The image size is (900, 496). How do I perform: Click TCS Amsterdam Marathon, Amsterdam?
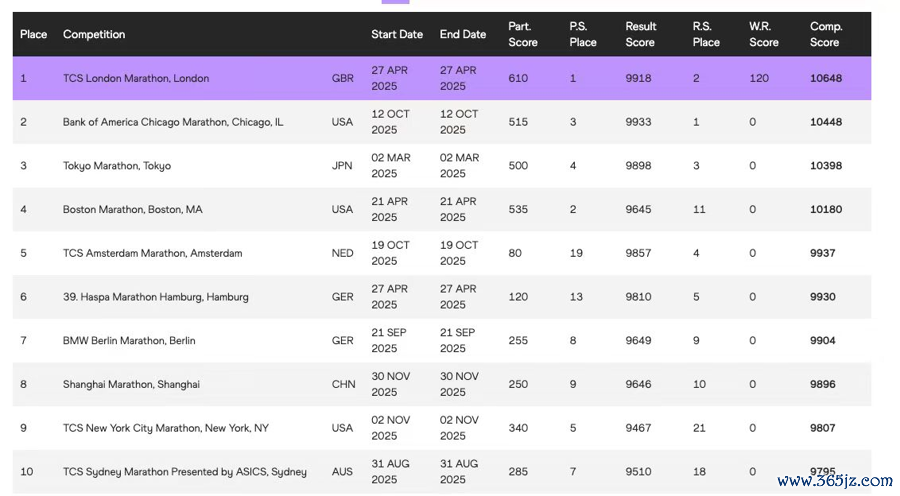click(152, 253)
